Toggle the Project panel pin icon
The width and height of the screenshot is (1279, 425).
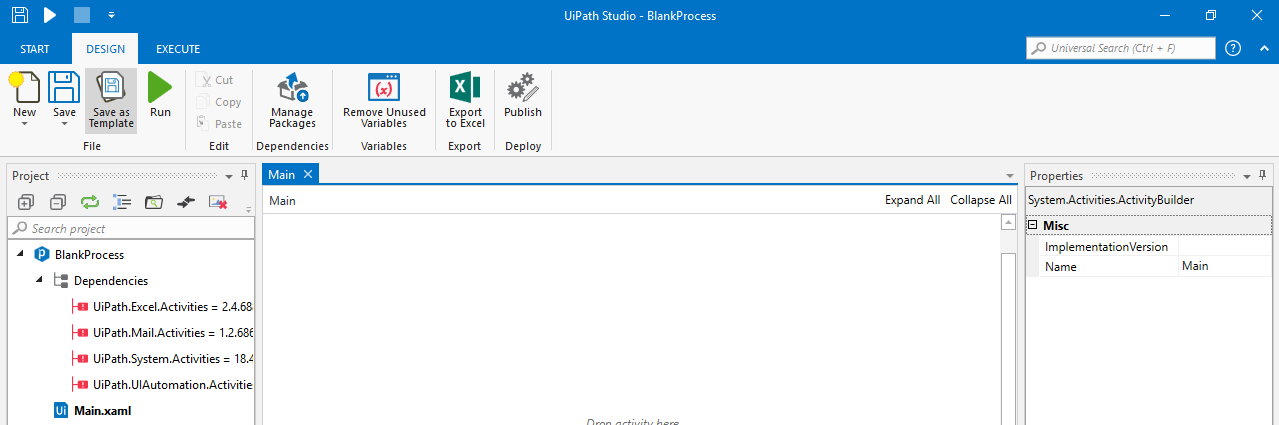(245, 176)
